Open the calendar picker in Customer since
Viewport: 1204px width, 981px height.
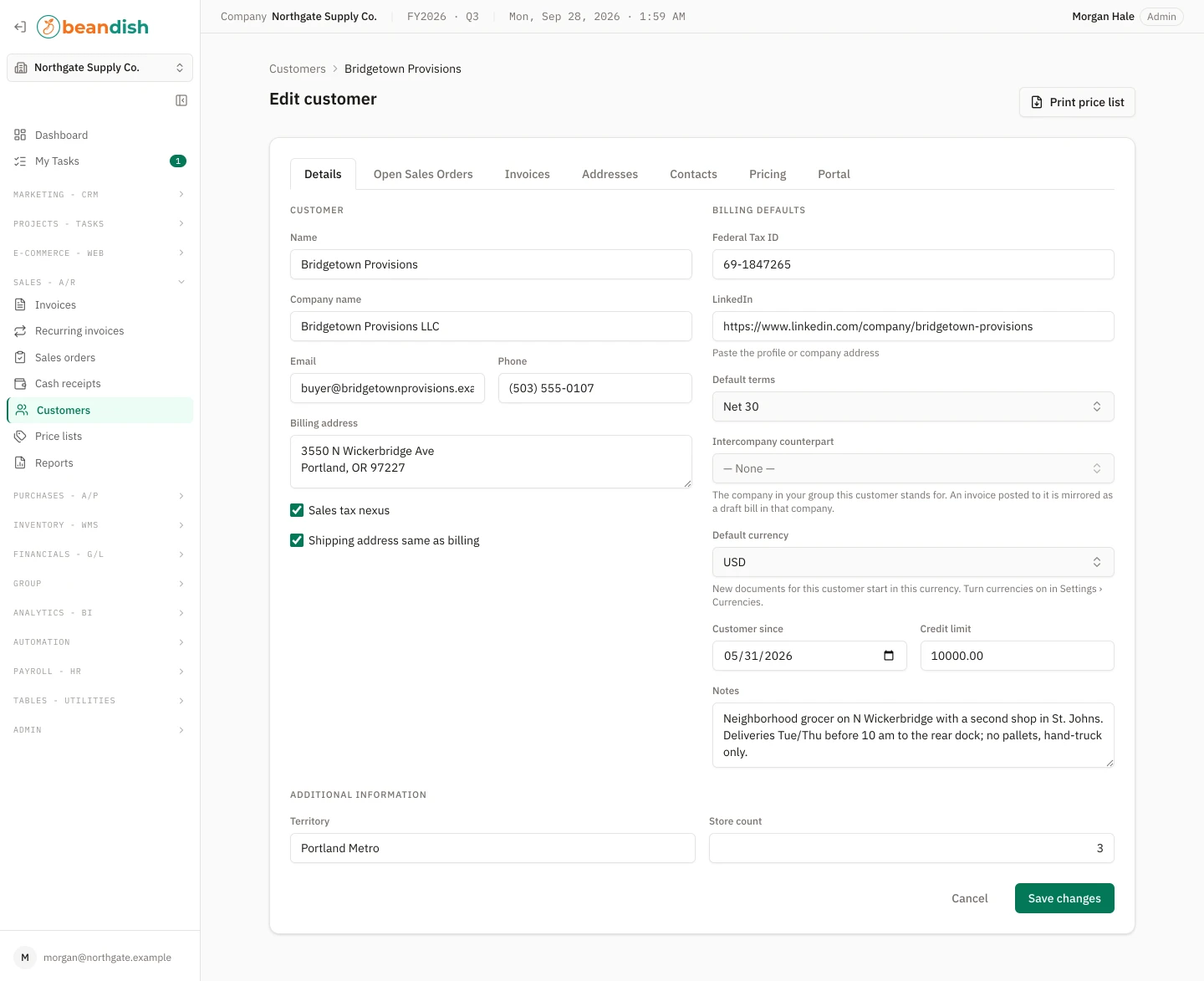(889, 656)
